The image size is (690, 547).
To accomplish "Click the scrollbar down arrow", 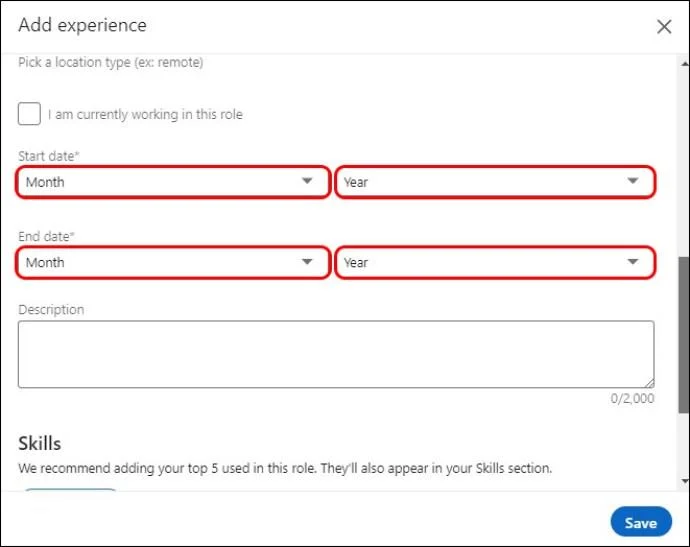I will point(685,481).
